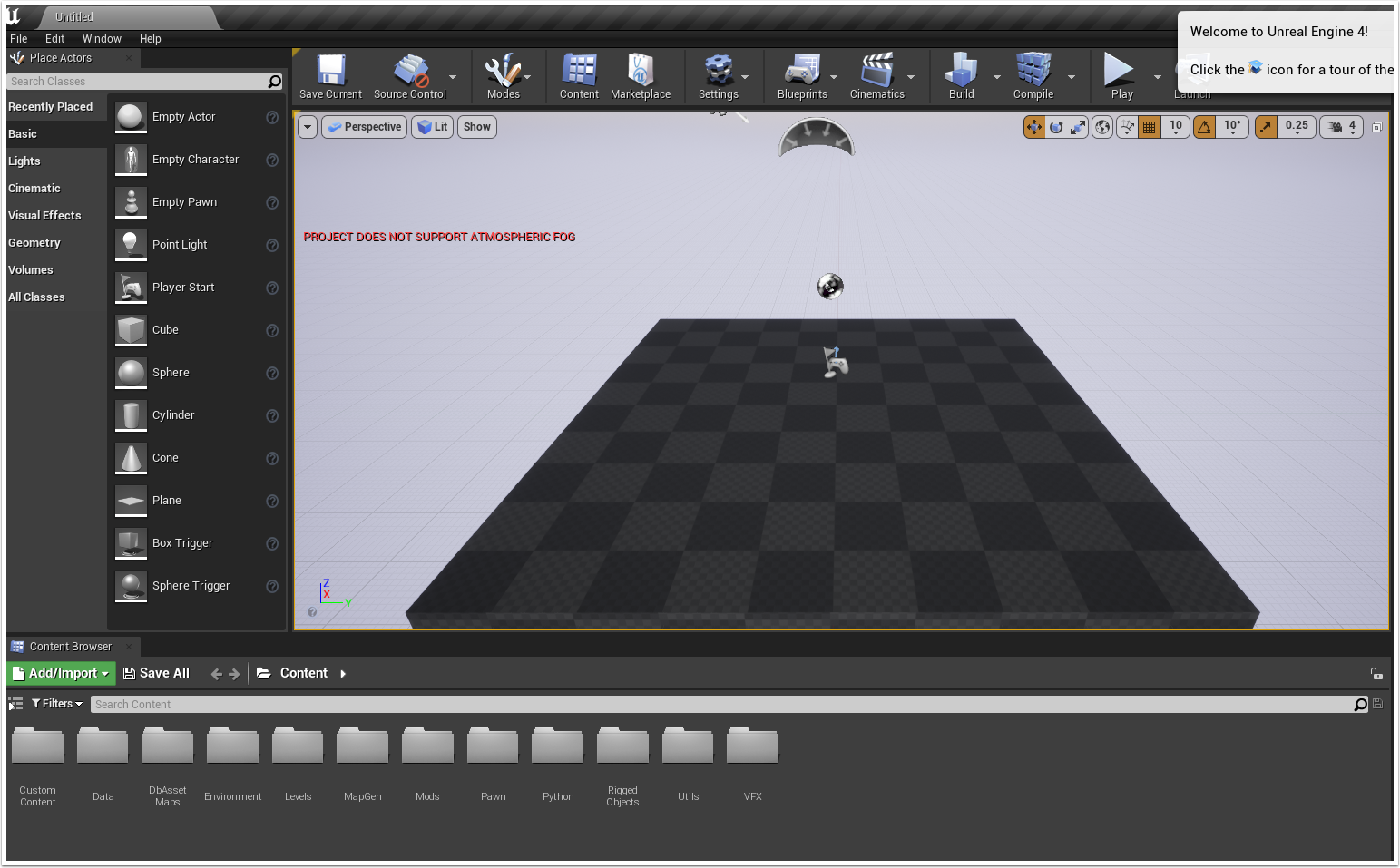Click the Add/Import button
This screenshot has width=1400, height=868.
[x=62, y=673]
